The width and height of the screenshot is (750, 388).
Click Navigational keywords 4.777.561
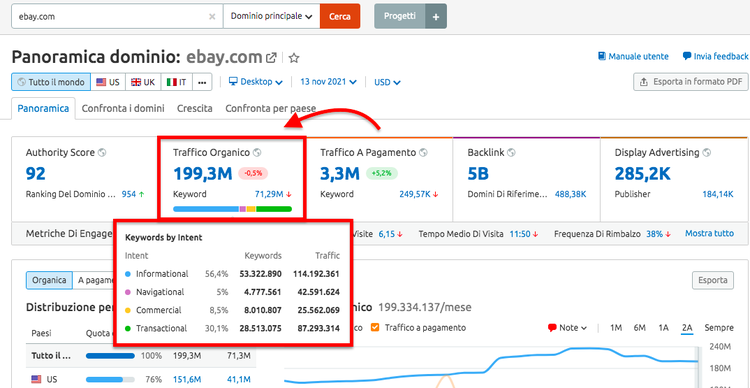[263, 292]
